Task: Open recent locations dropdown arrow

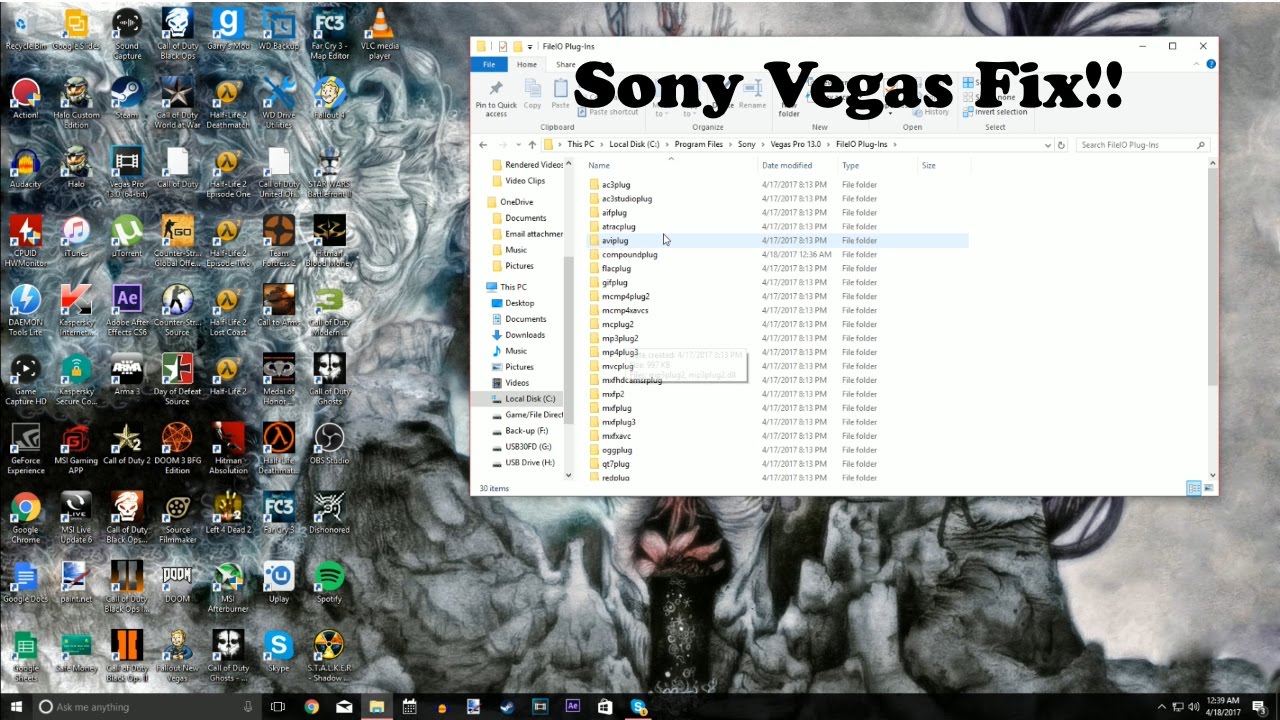Action: [x=518, y=145]
